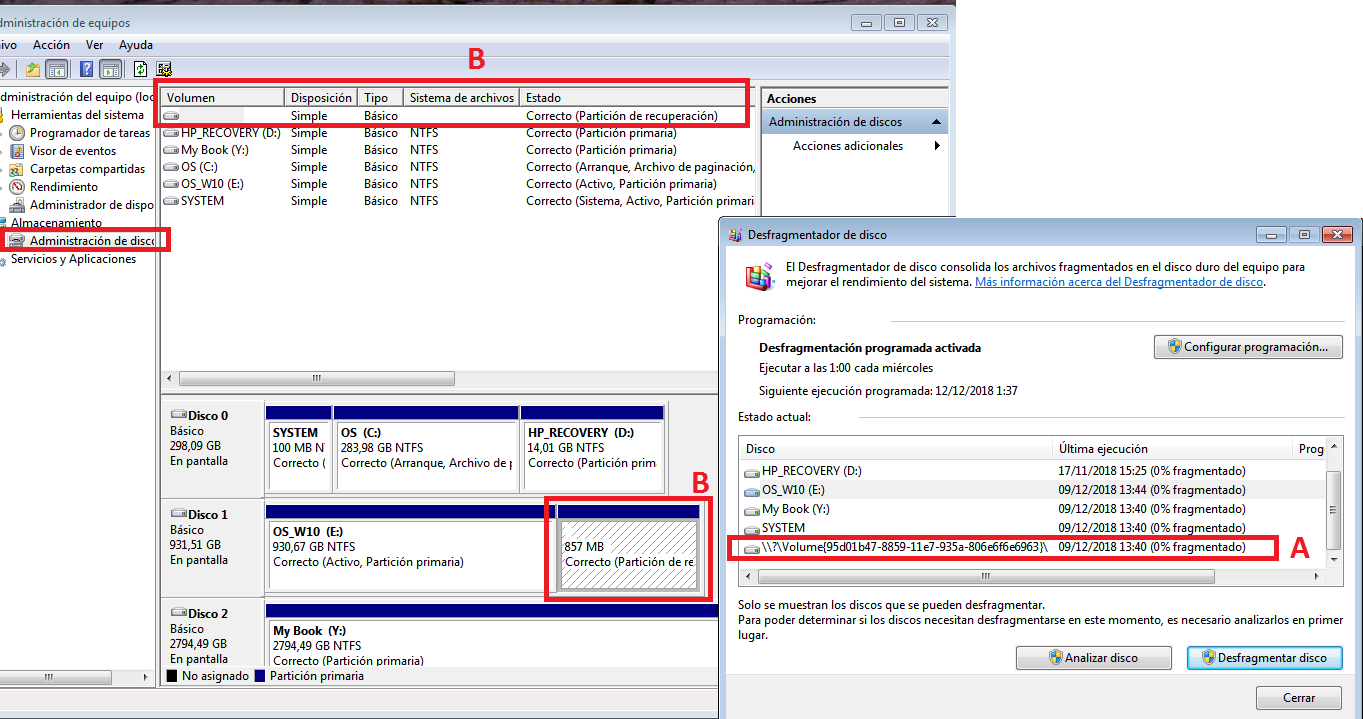Open Rendimiento in the console tree

(63, 187)
